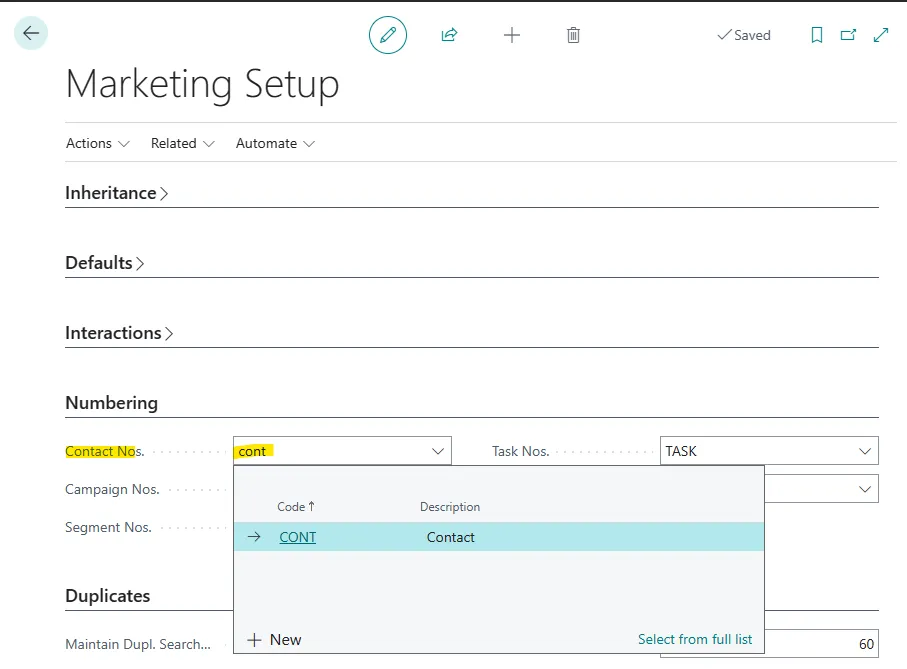Sort by the Code column header

pyautogui.click(x=296, y=507)
